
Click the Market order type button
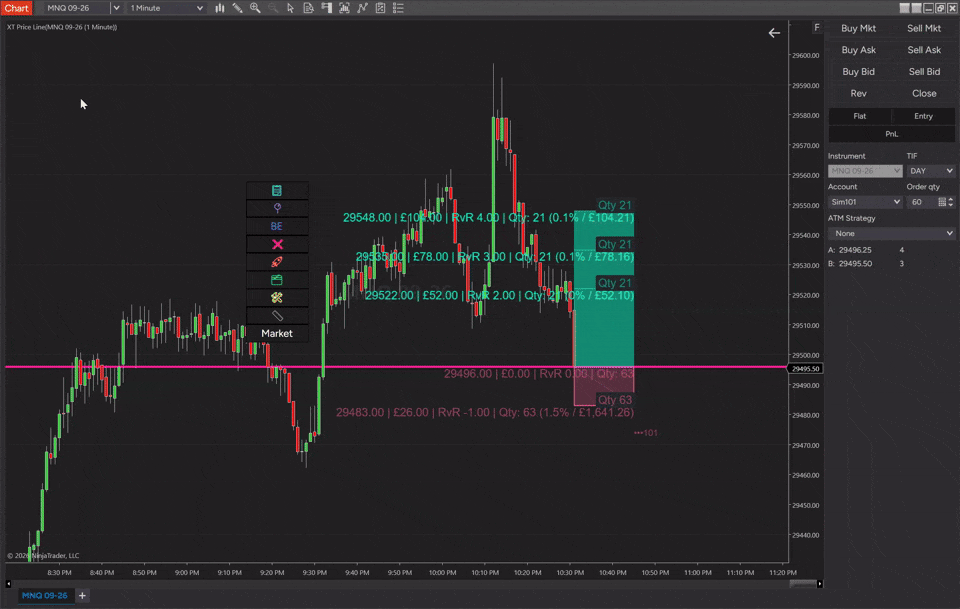pyautogui.click(x=277, y=334)
